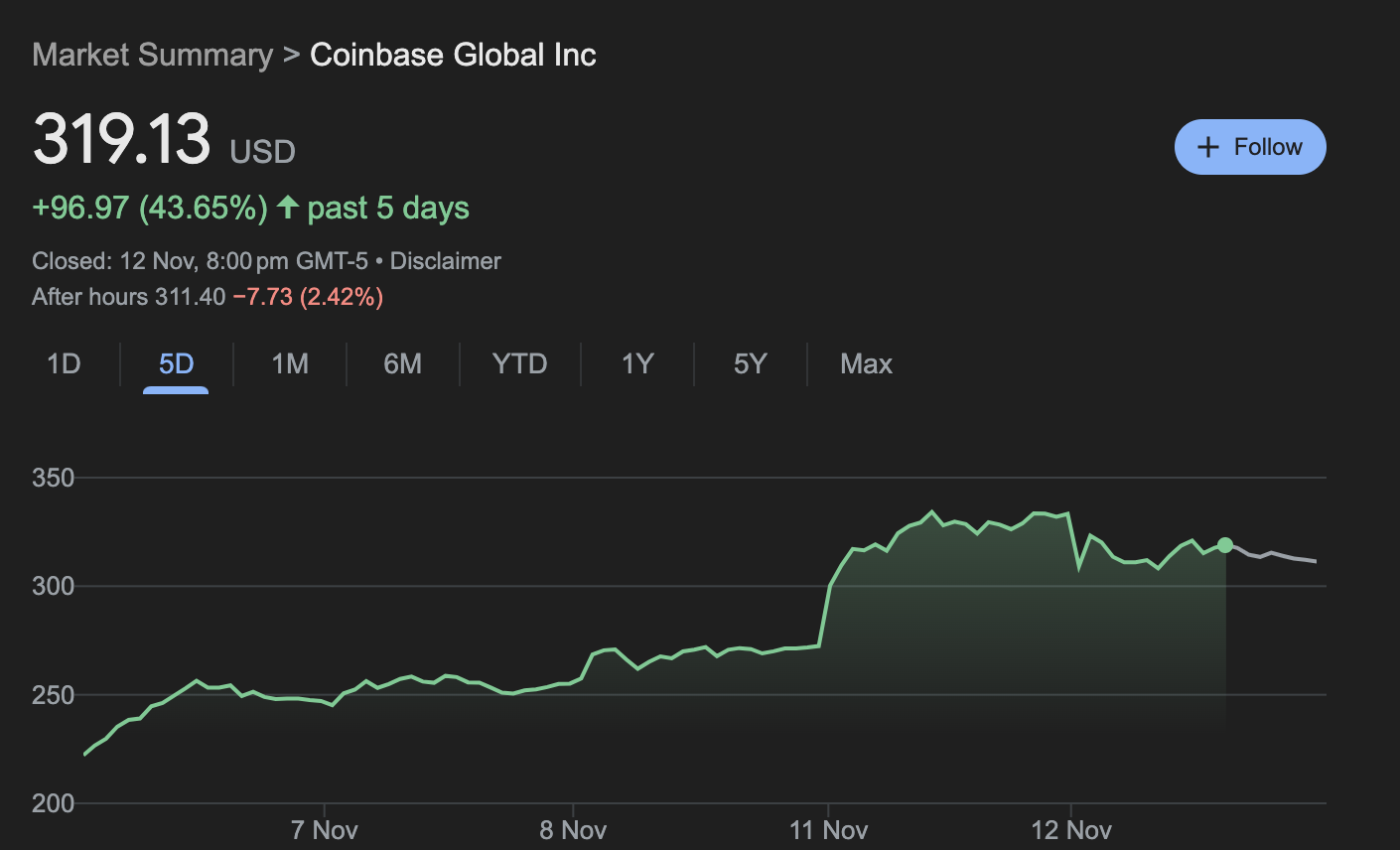Click the current price value 319.13

coord(121,139)
